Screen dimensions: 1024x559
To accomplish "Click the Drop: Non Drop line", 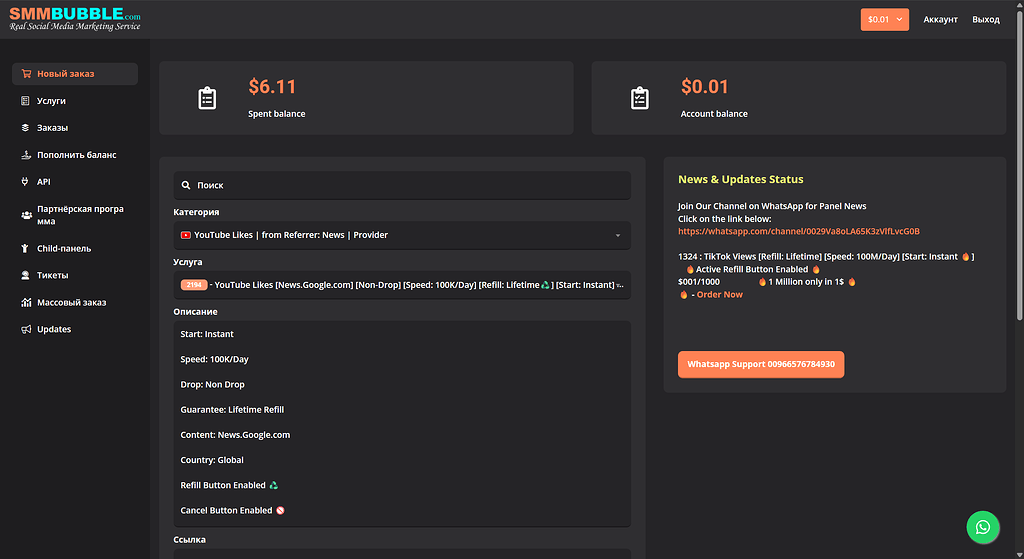I will [212, 385].
